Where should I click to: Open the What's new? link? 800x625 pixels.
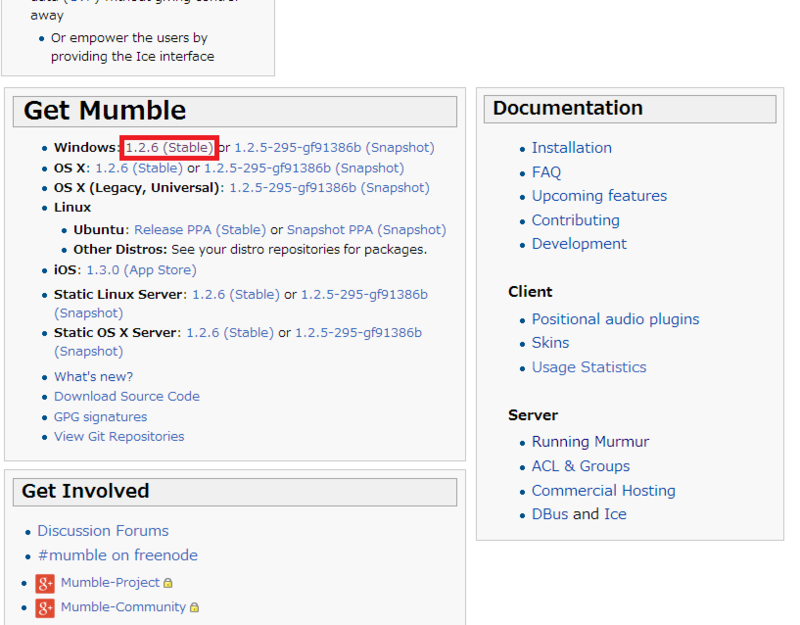pyautogui.click(x=93, y=377)
